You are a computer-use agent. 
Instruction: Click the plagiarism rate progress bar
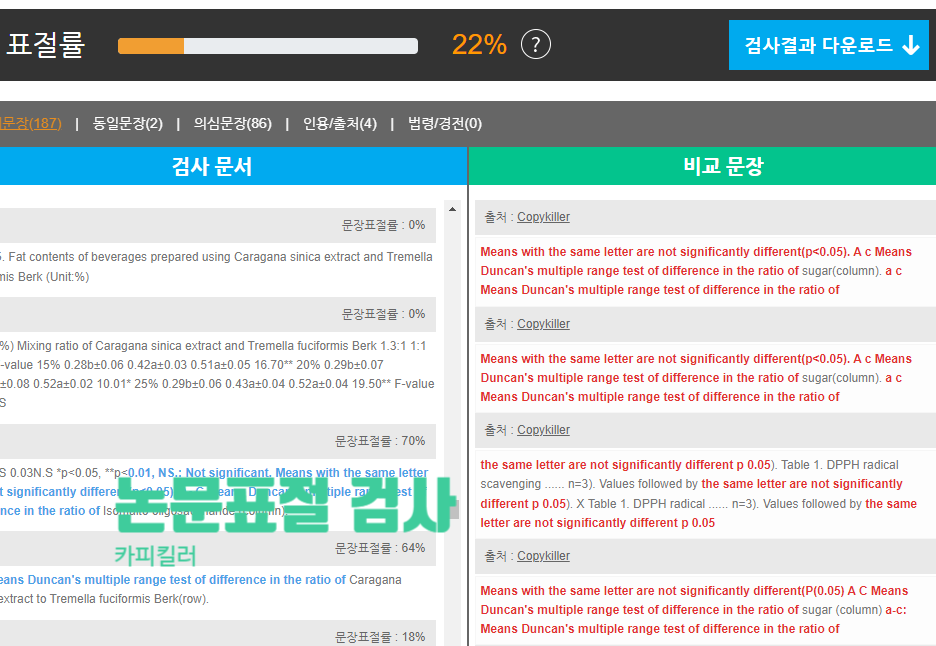tap(267, 46)
